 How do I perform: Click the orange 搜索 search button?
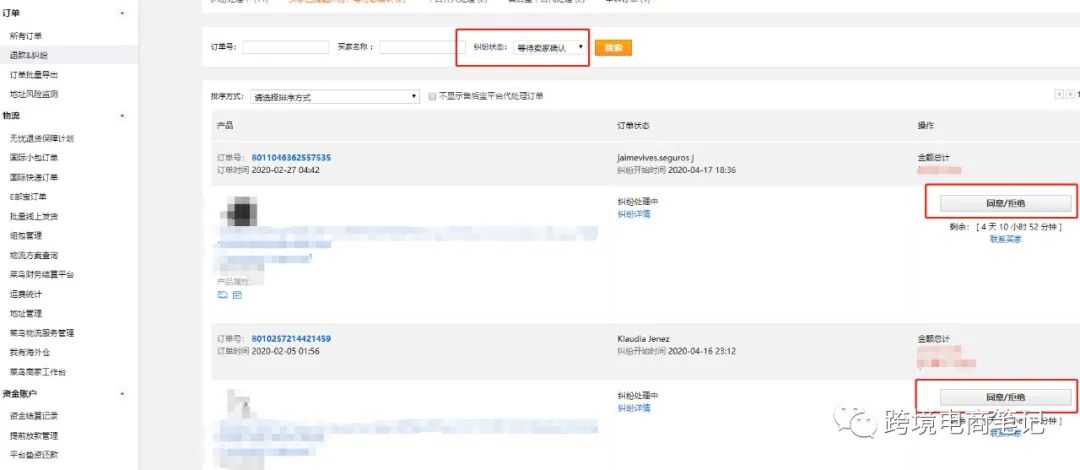click(x=613, y=48)
